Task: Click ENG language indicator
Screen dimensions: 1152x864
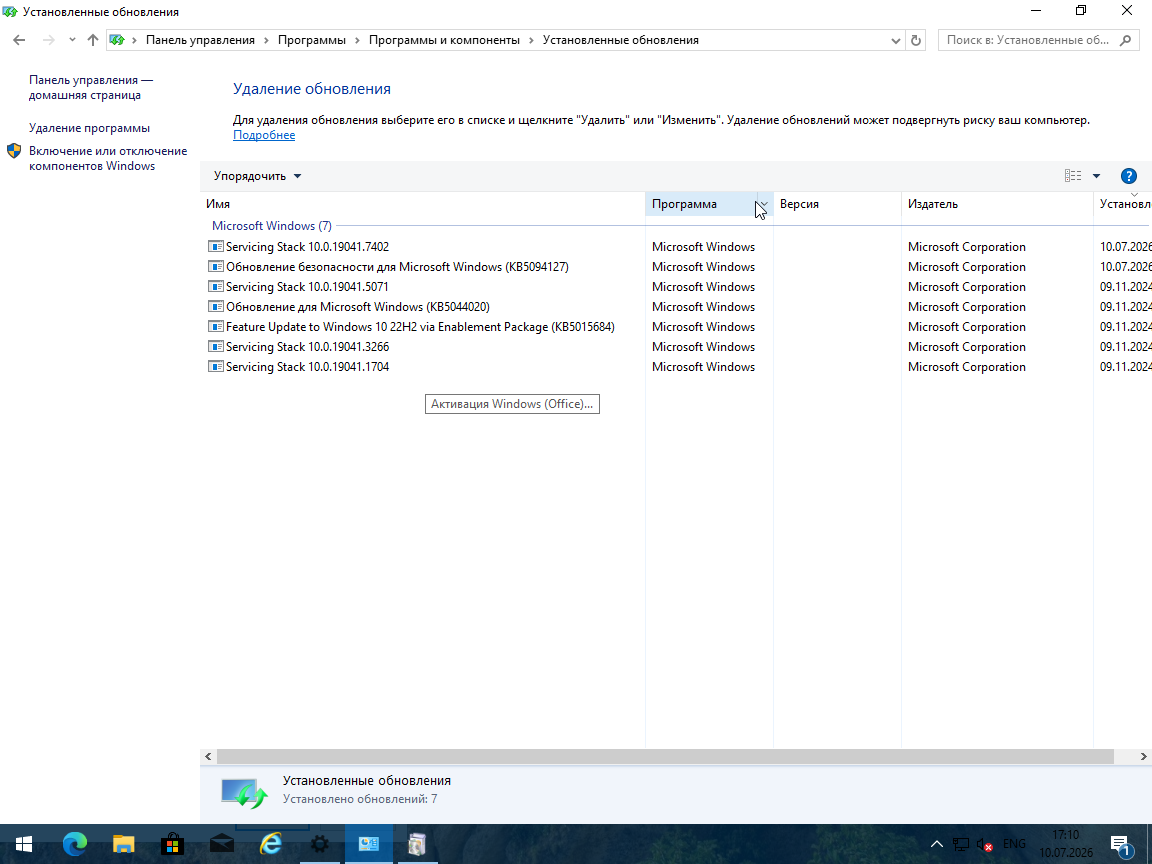Action: [x=1014, y=844]
